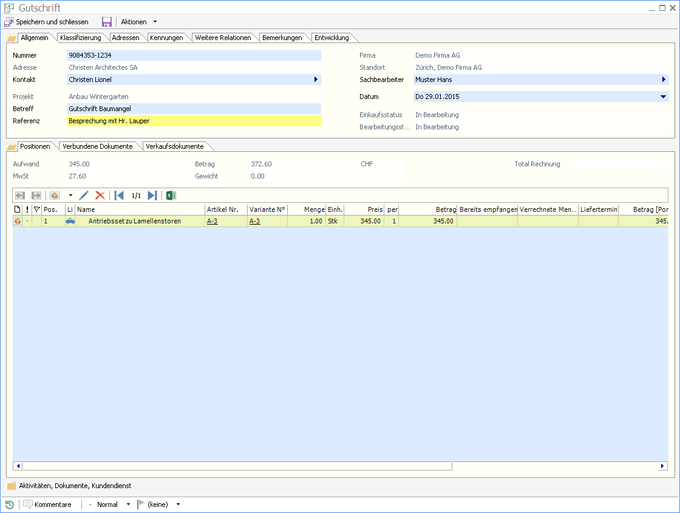The height and width of the screenshot is (513, 680).
Task: Click the filter funnel column header
Action: pos(37,209)
